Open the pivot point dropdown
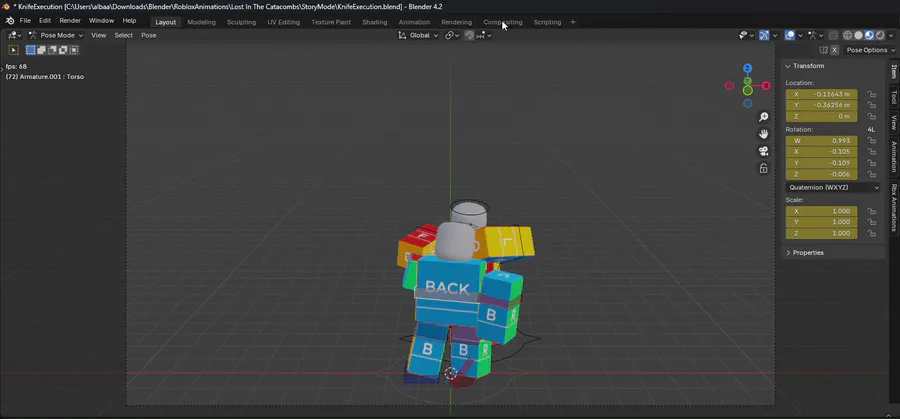 [452, 35]
